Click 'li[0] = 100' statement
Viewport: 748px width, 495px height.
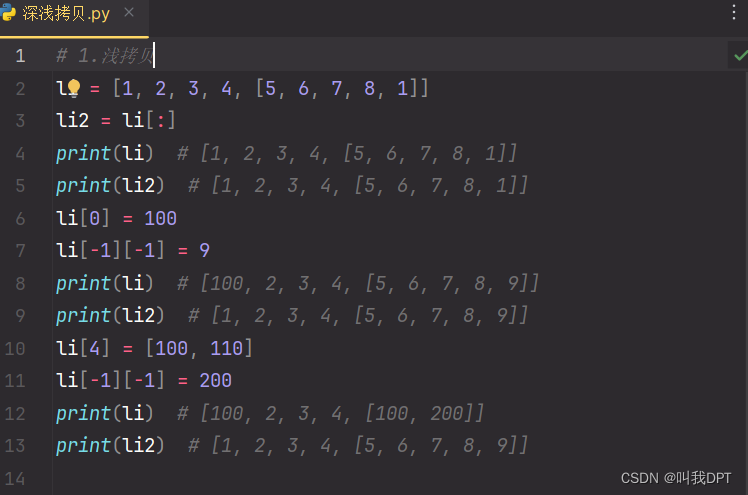pyautogui.click(x=116, y=218)
